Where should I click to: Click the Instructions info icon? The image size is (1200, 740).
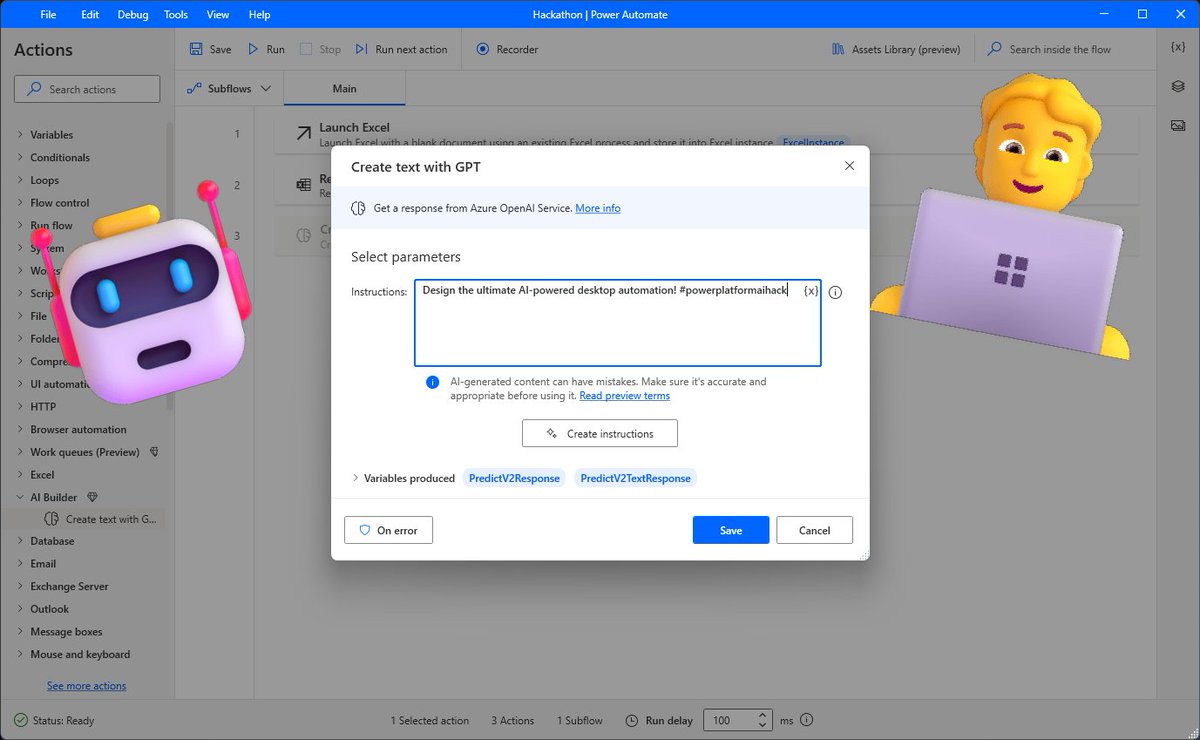point(836,293)
